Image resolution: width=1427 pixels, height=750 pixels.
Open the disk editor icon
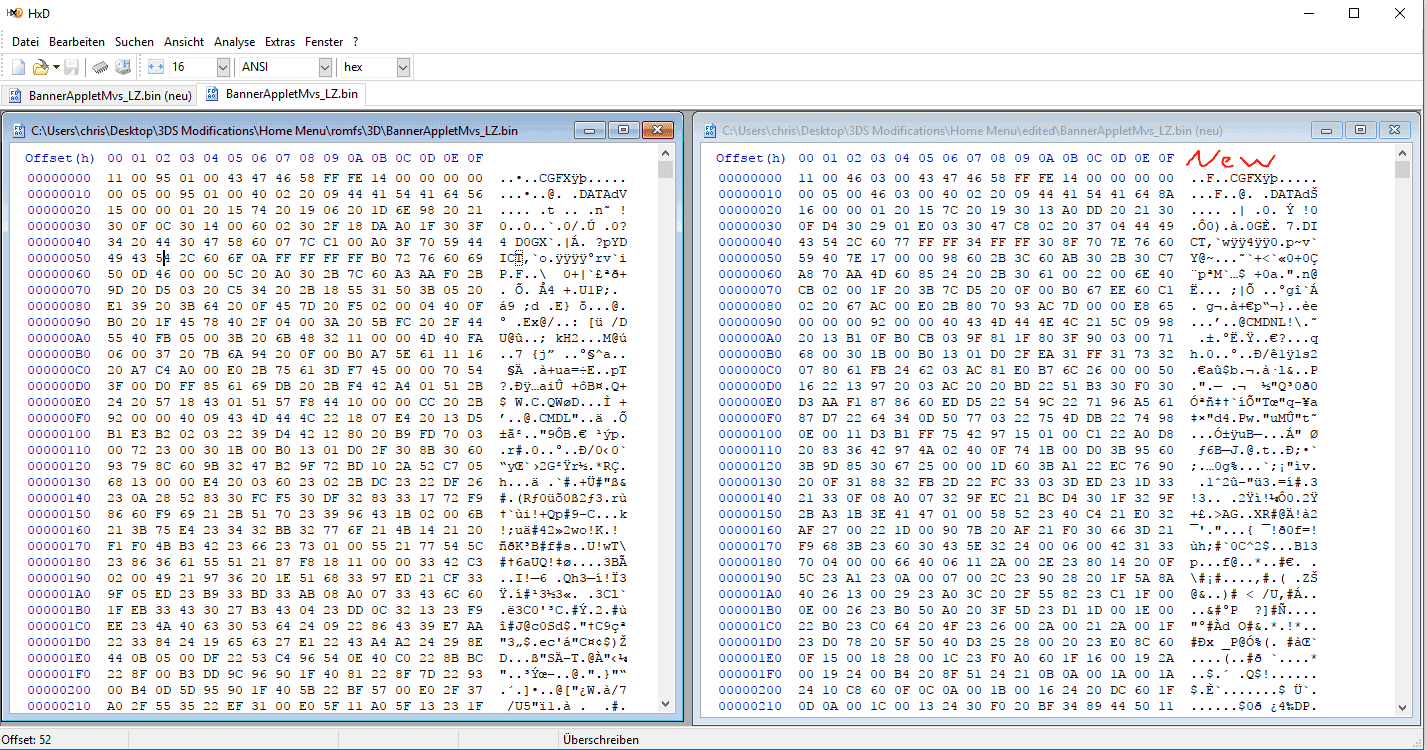pyautogui.click(x=123, y=67)
